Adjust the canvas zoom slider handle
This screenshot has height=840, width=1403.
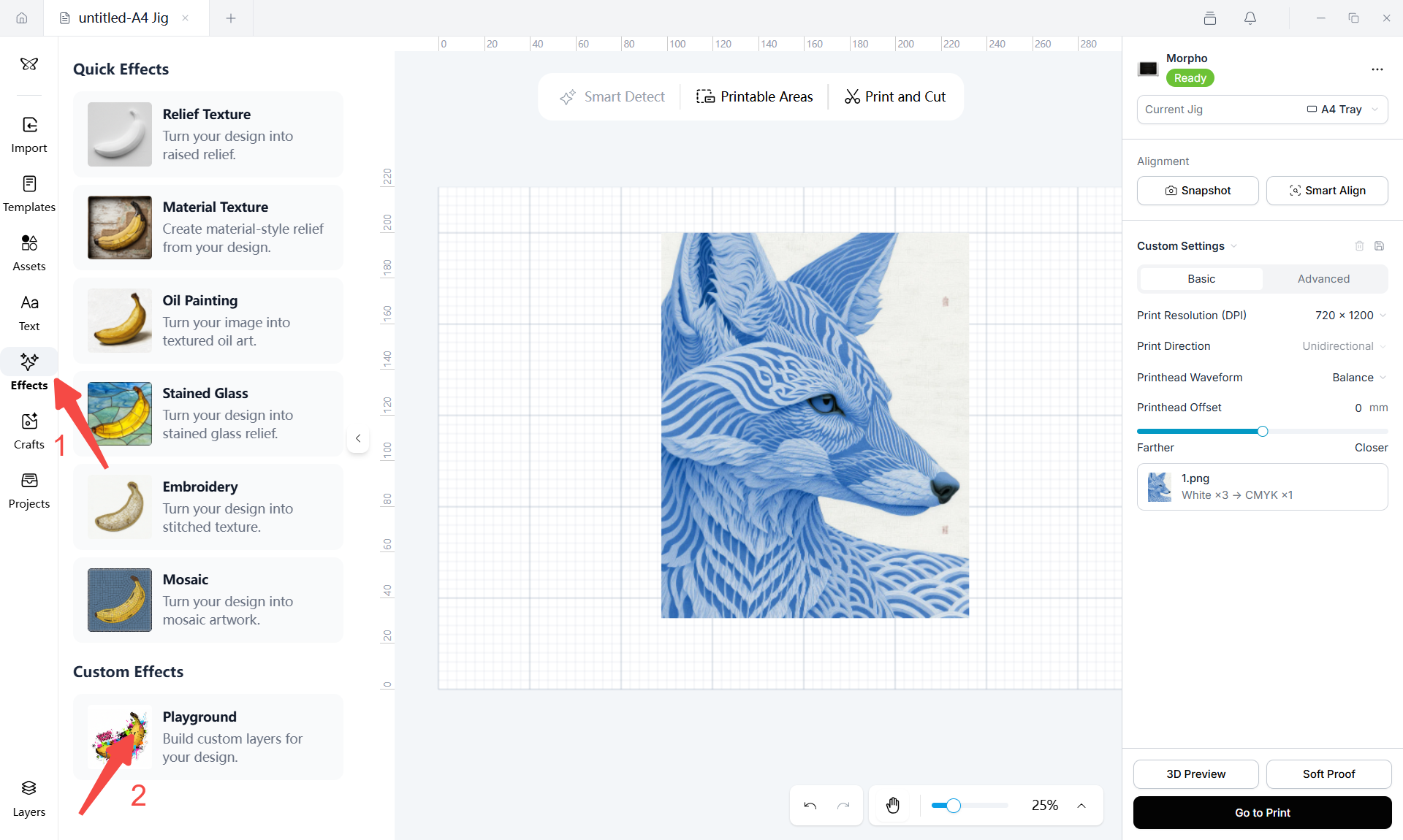point(954,806)
